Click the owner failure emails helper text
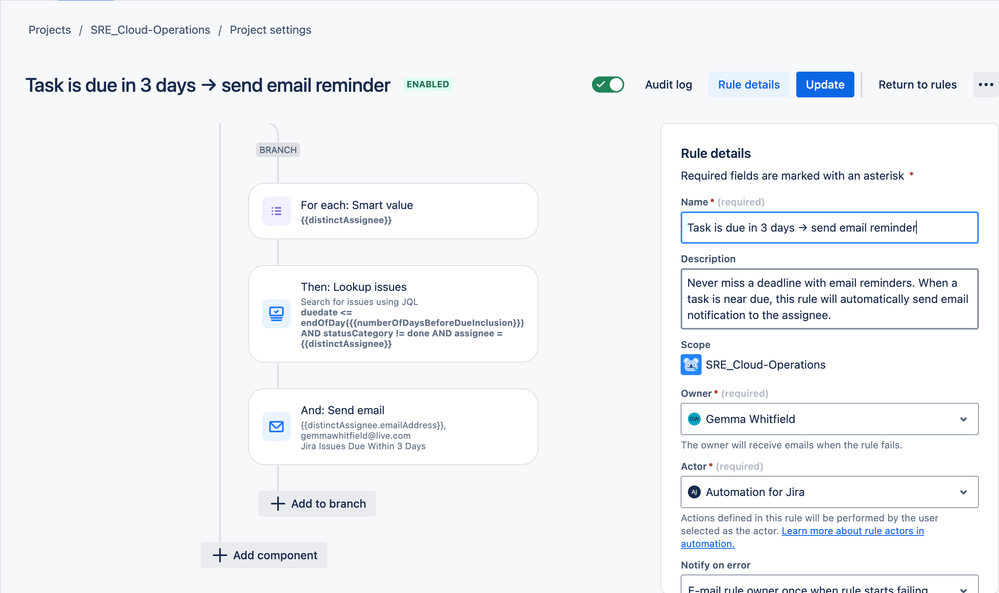Image resolution: width=999 pixels, height=593 pixels. pos(791,445)
